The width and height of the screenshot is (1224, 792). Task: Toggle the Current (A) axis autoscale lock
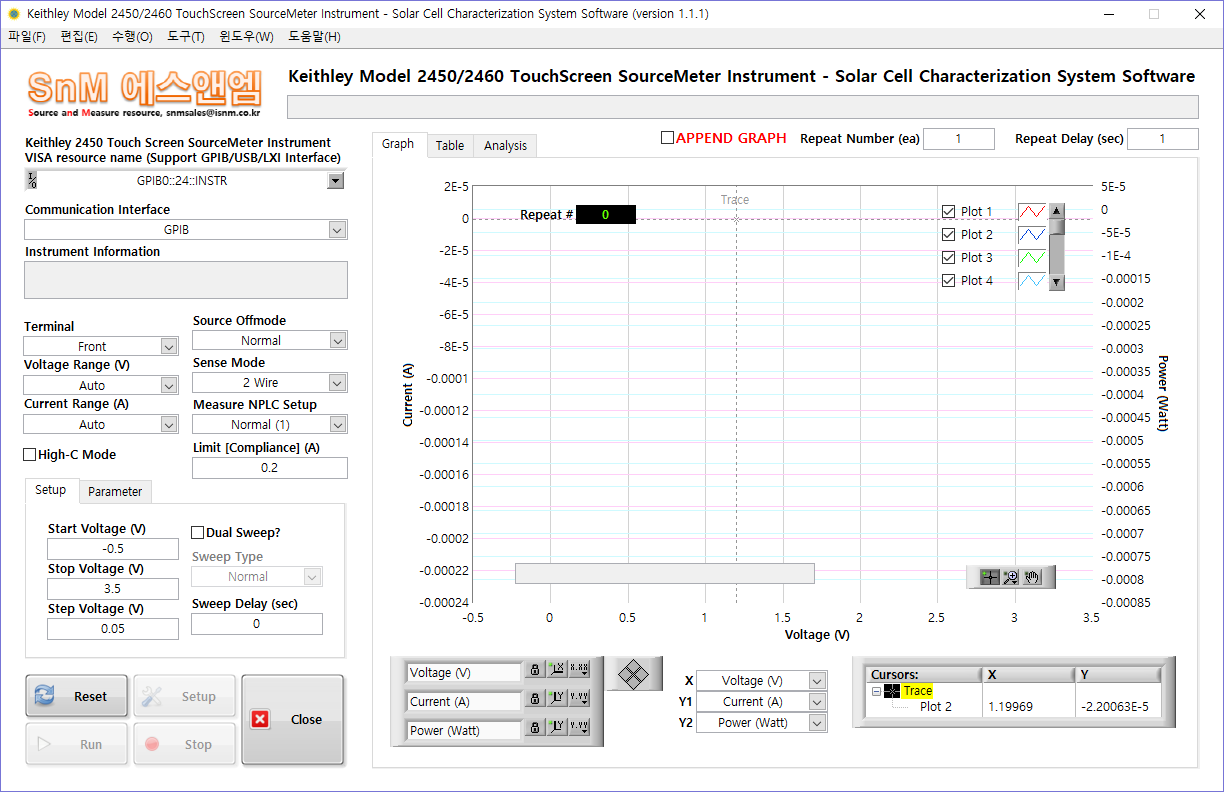(535, 699)
